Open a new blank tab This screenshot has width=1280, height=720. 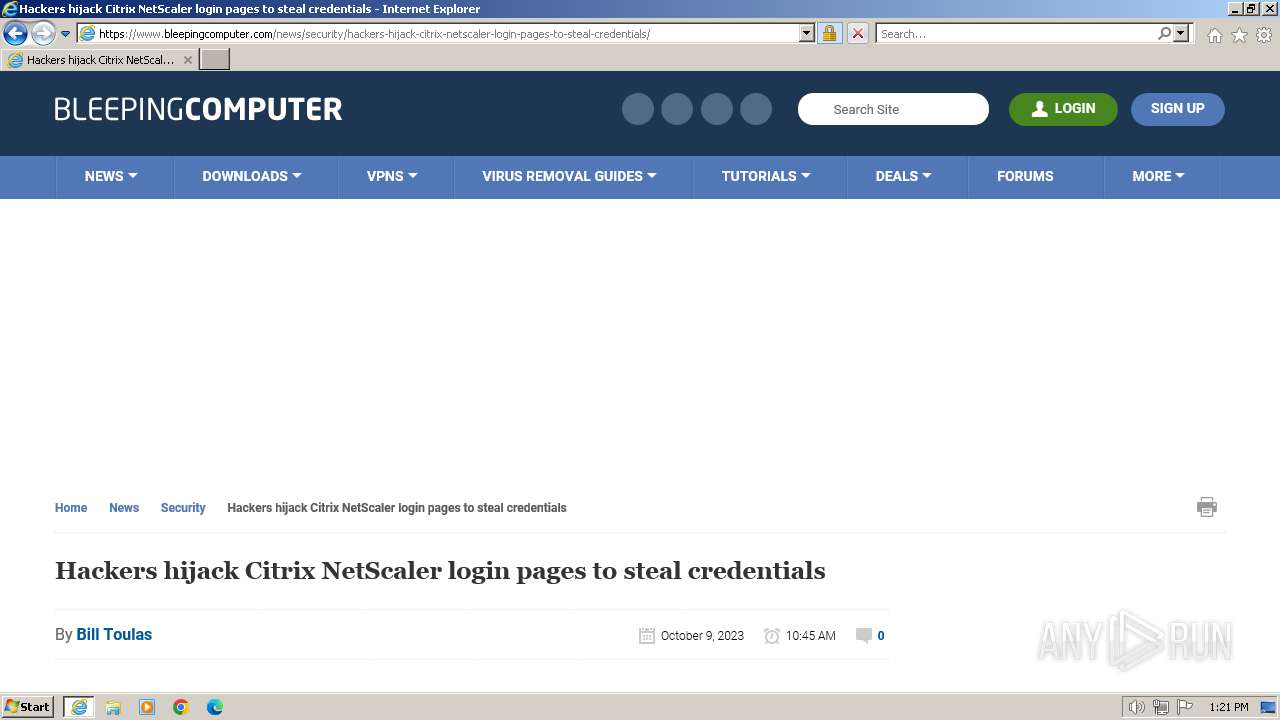[x=215, y=60]
